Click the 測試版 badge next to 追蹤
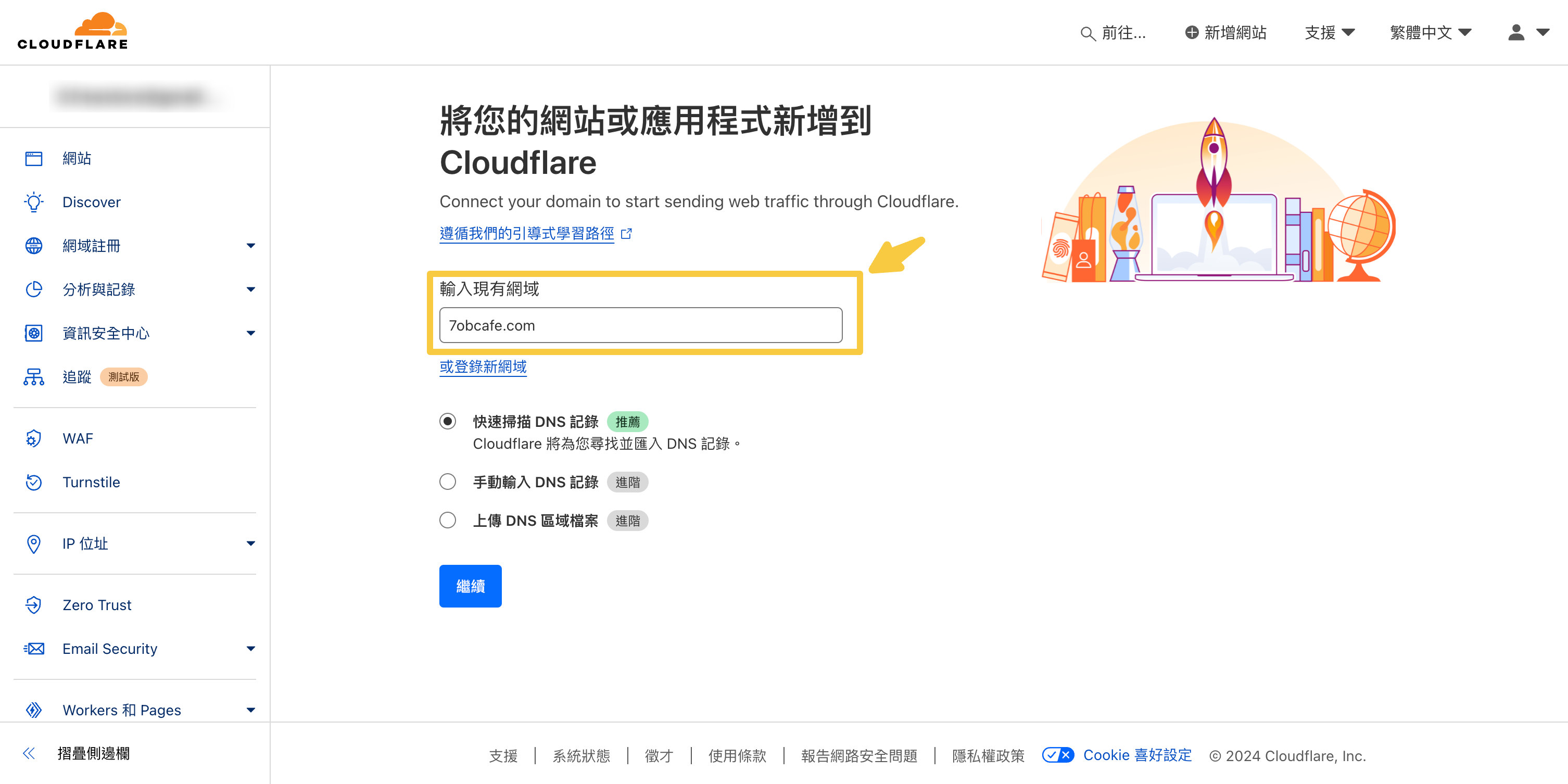The height and width of the screenshot is (784, 1568). pyautogui.click(x=123, y=377)
